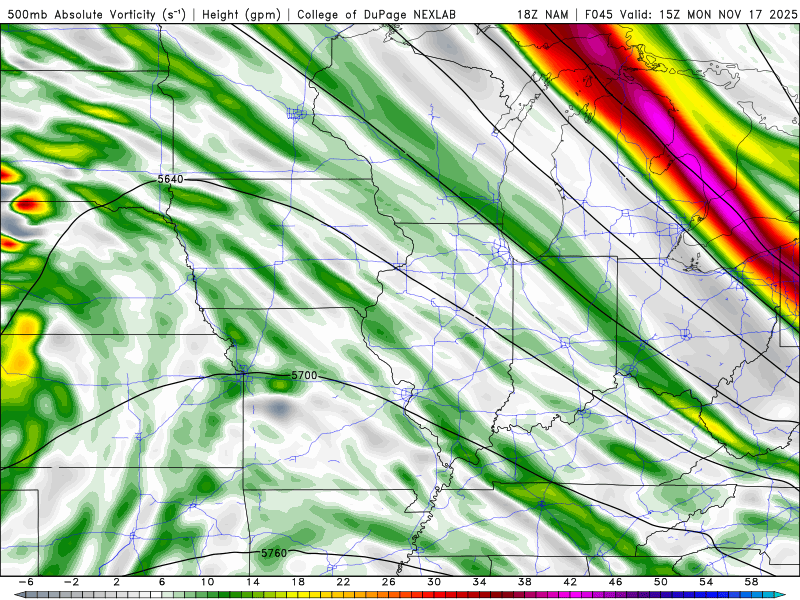Click the 5760 height contour label
800x600 pixels.
tap(274, 553)
